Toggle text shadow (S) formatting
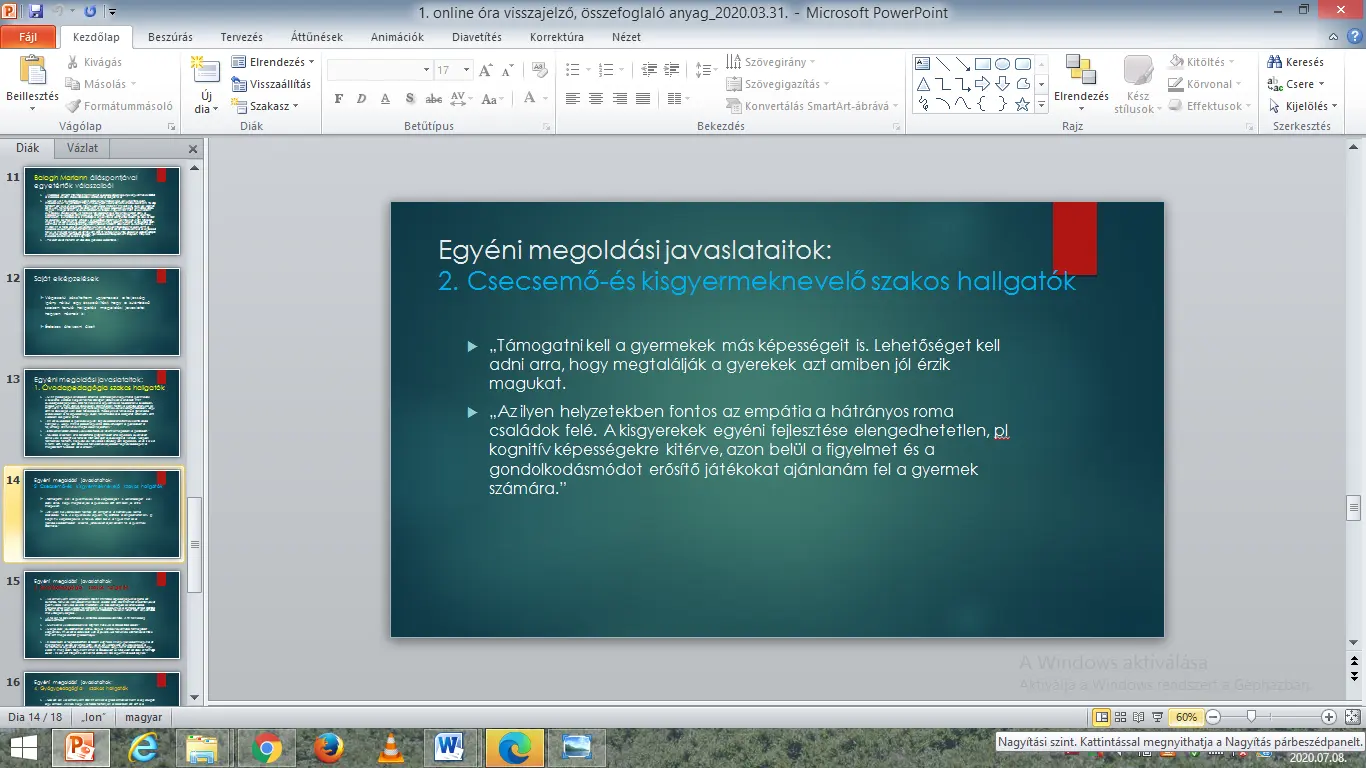Screen dimensions: 1366x768 [x=409, y=99]
